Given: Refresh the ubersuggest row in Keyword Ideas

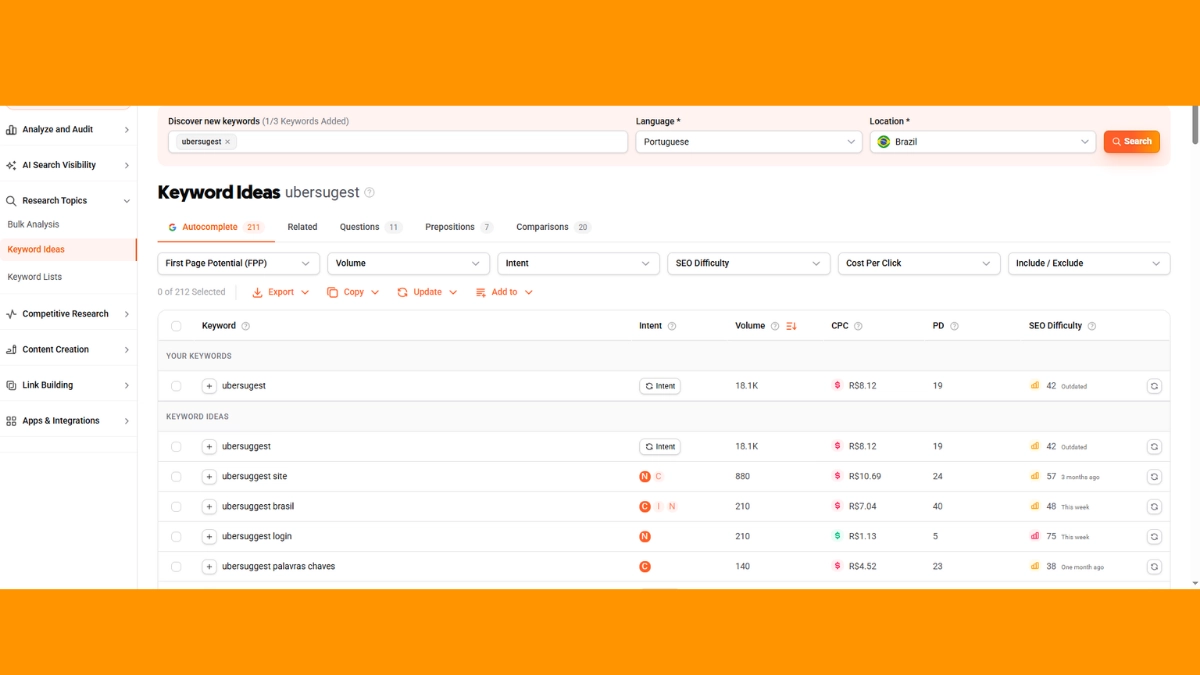Looking at the screenshot, I should (1154, 447).
